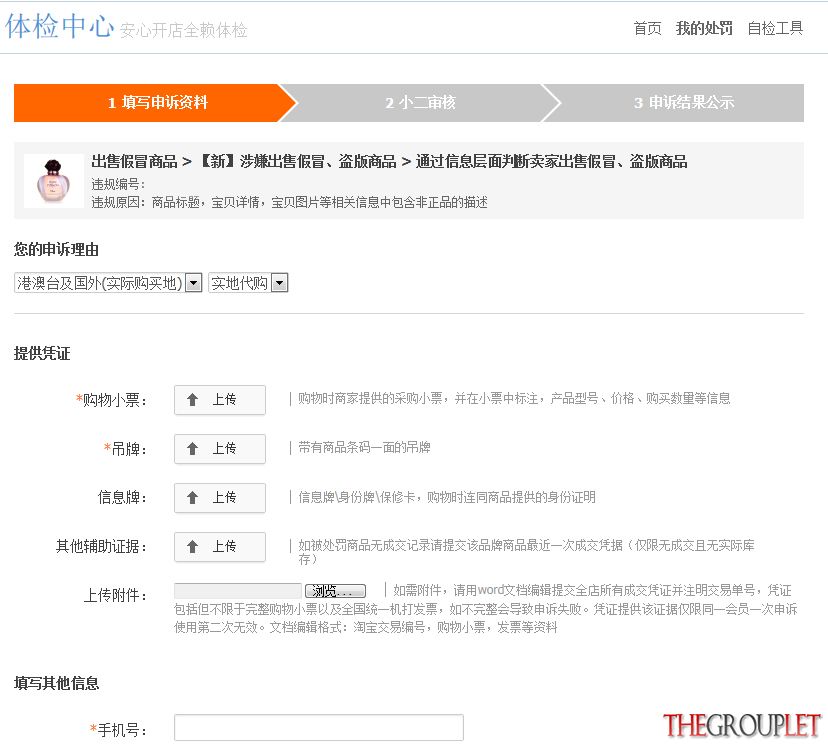Image resolution: width=828 pixels, height=744 pixels.
Task: Click the 带有商品条码一面的吊牌 hint text
Action: click(x=364, y=448)
